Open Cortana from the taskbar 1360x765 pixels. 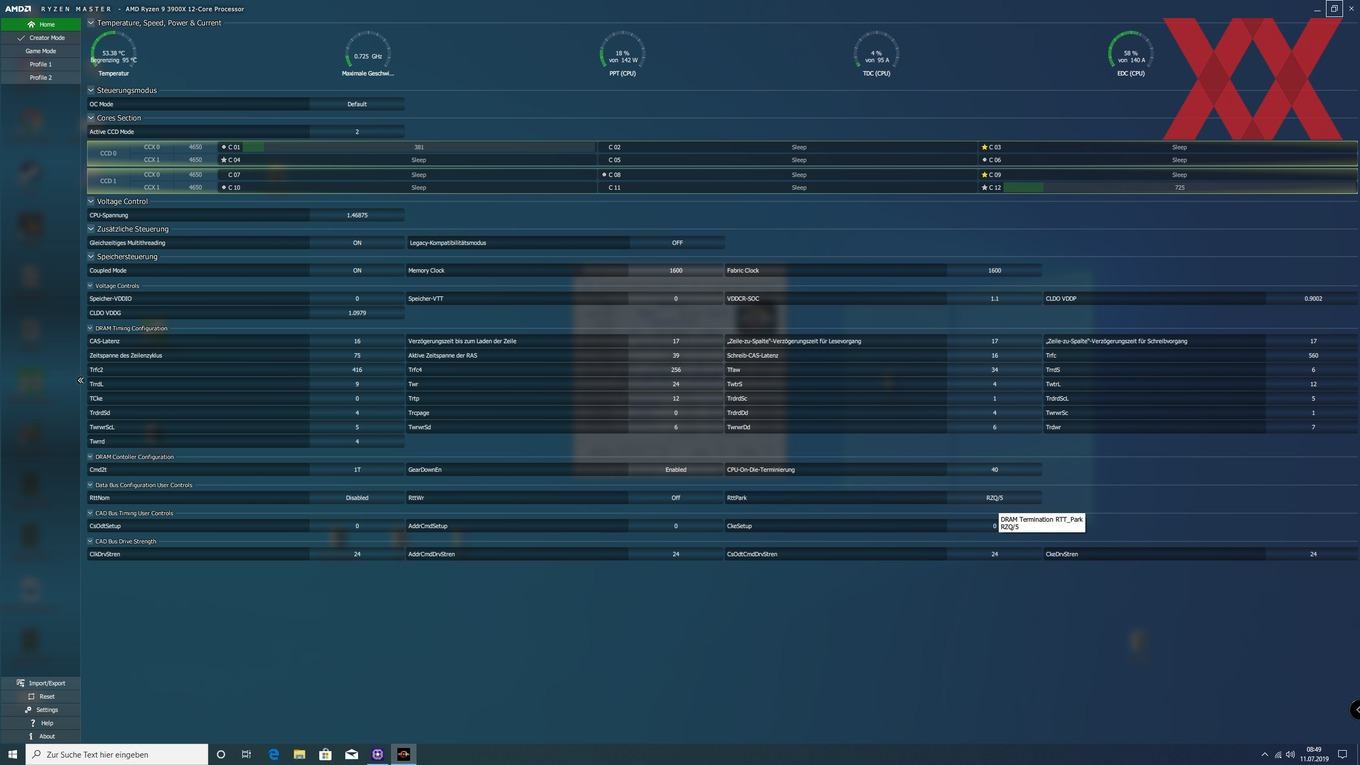(x=221, y=754)
